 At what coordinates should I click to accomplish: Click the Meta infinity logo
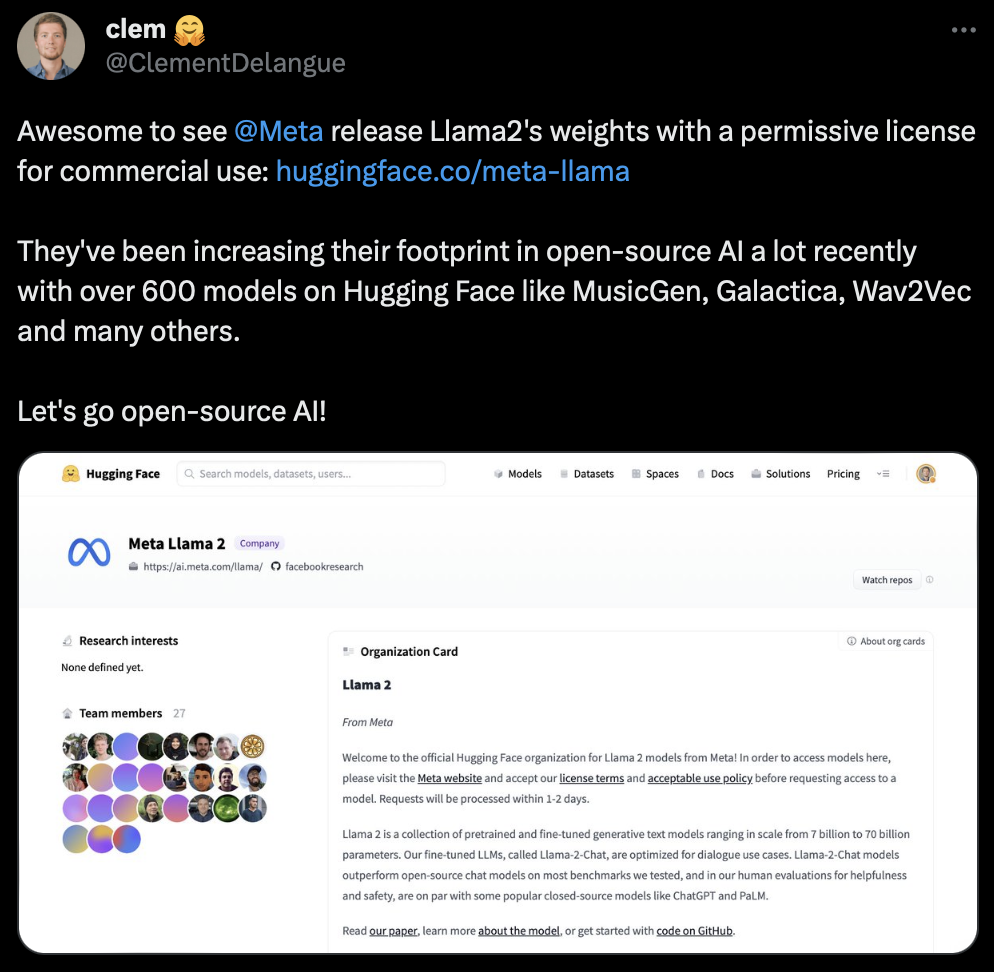click(x=89, y=552)
